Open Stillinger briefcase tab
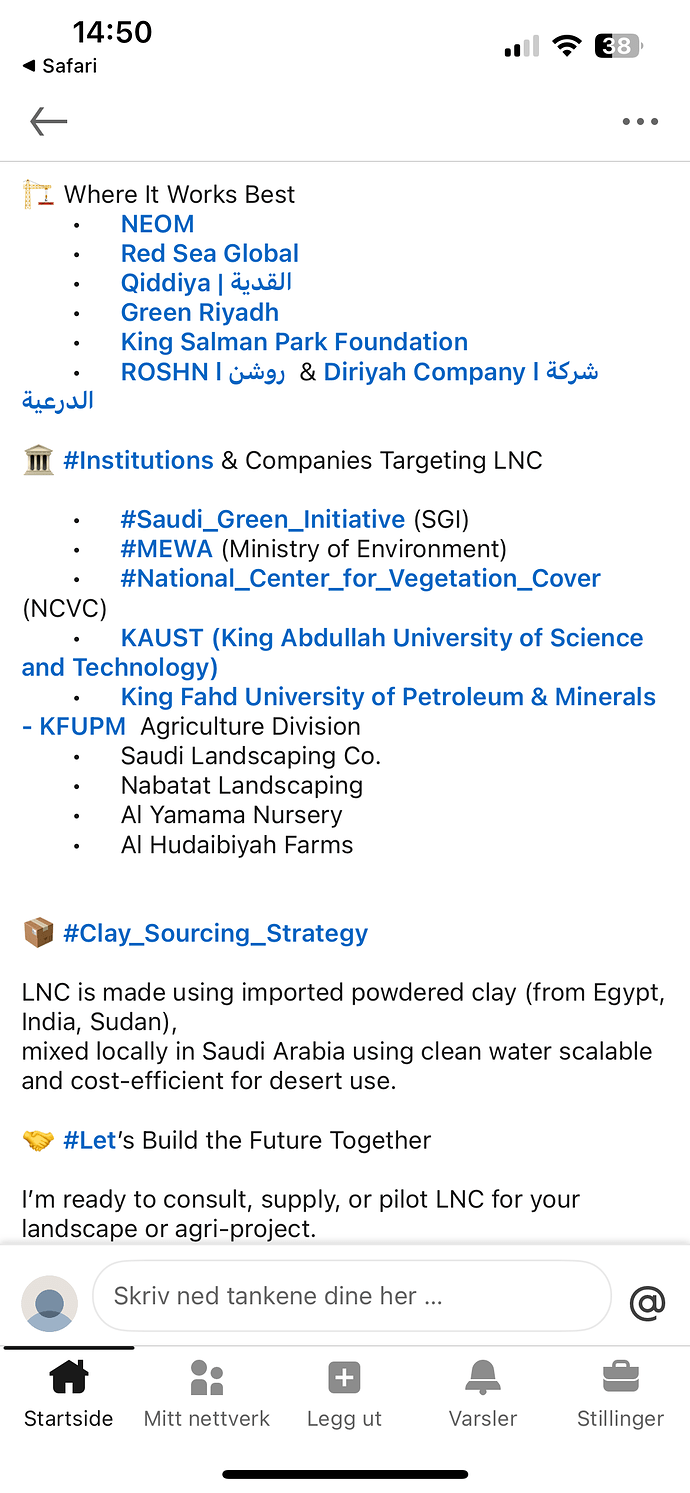This screenshot has width=690, height=1493. pos(620,1394)
